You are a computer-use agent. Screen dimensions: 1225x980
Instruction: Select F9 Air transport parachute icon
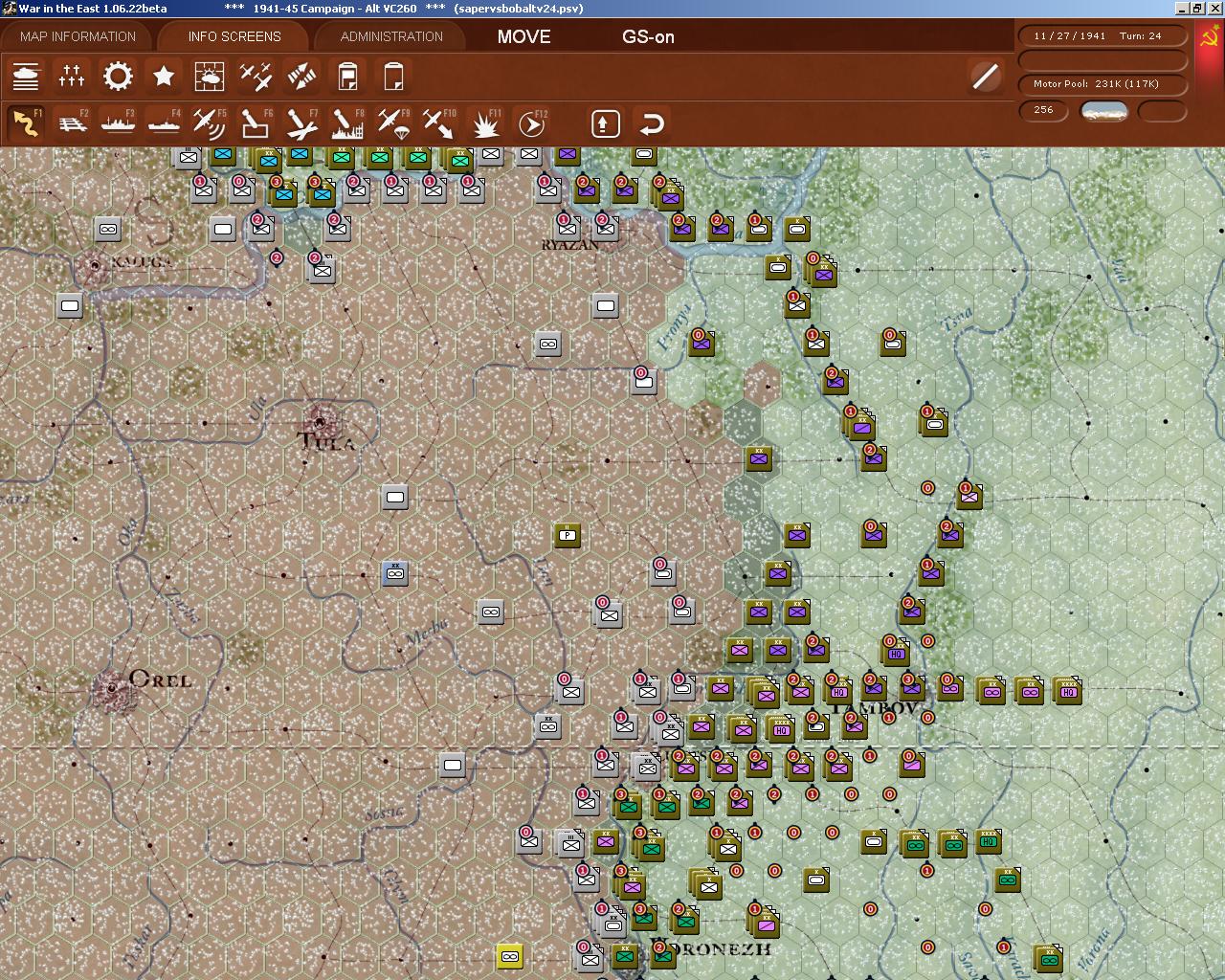click(x=393, y=123)
